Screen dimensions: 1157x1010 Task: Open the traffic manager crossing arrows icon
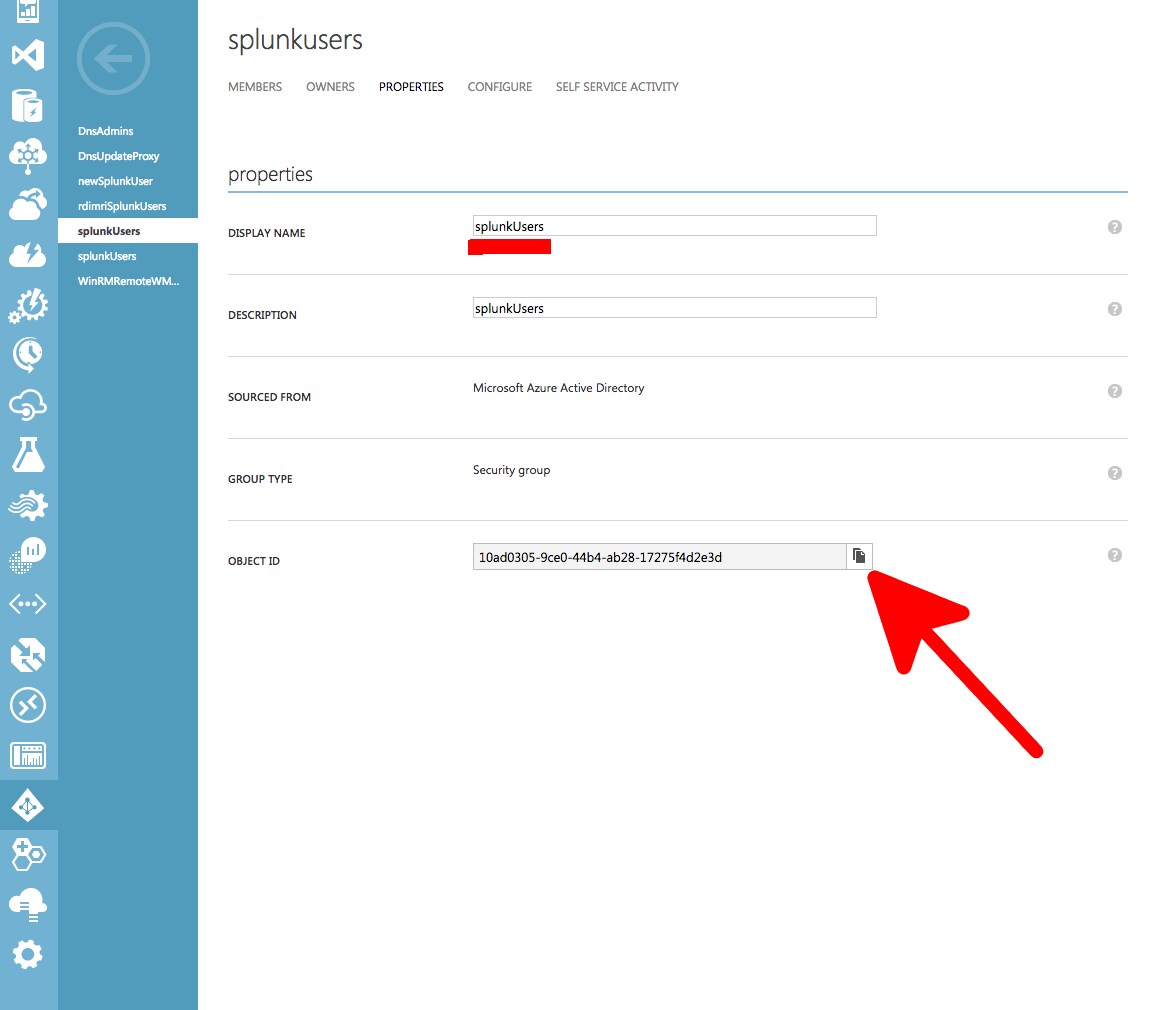[28, 655]
